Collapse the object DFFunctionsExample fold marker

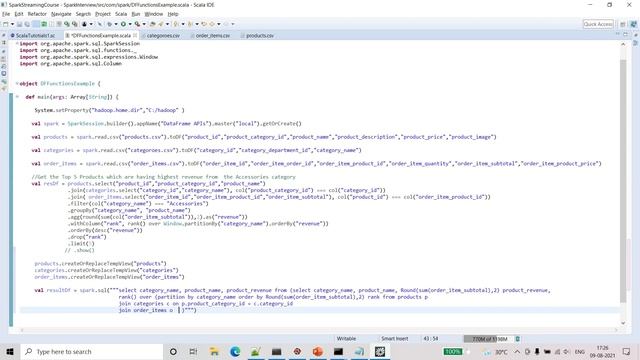[x=17, y=83]
